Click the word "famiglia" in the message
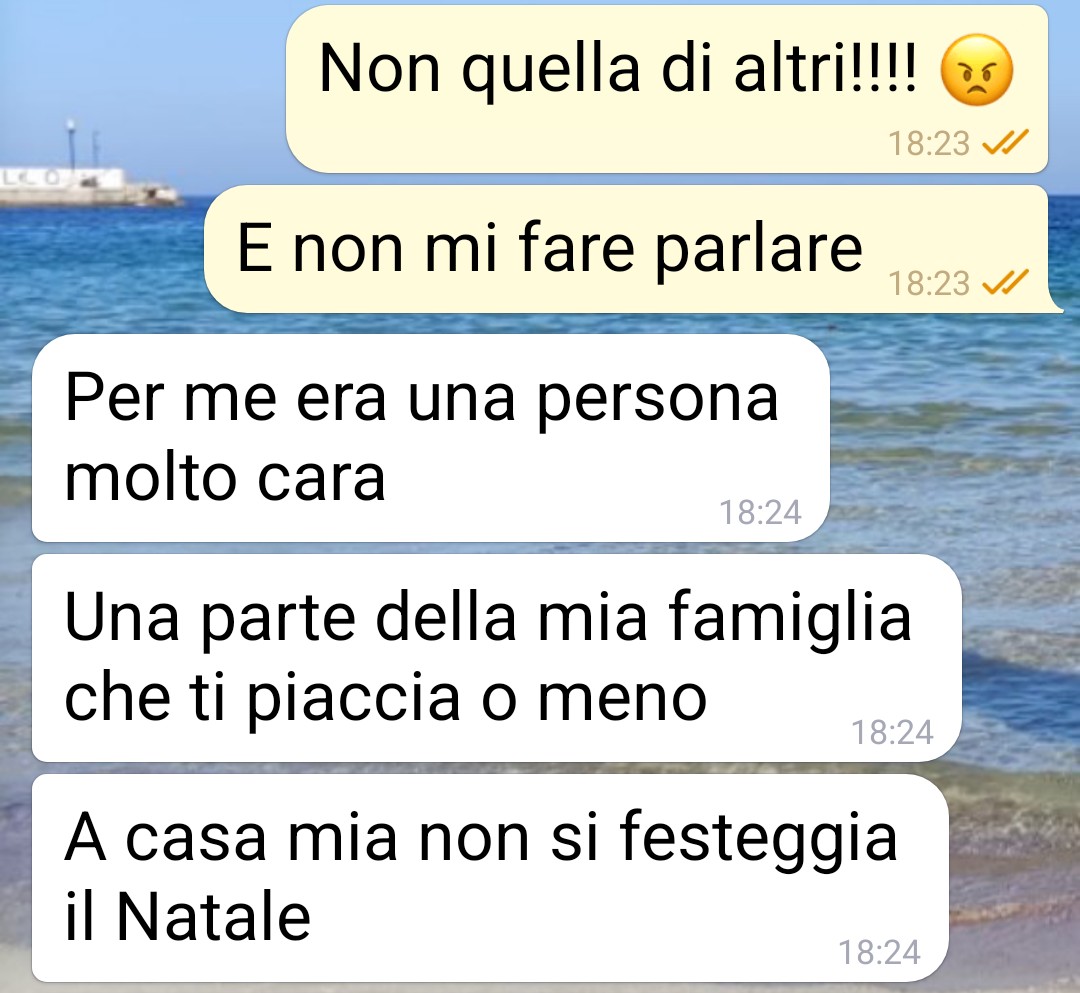Image resolution: width=1080 pixels, height=993 pixels. coord(789,618)
